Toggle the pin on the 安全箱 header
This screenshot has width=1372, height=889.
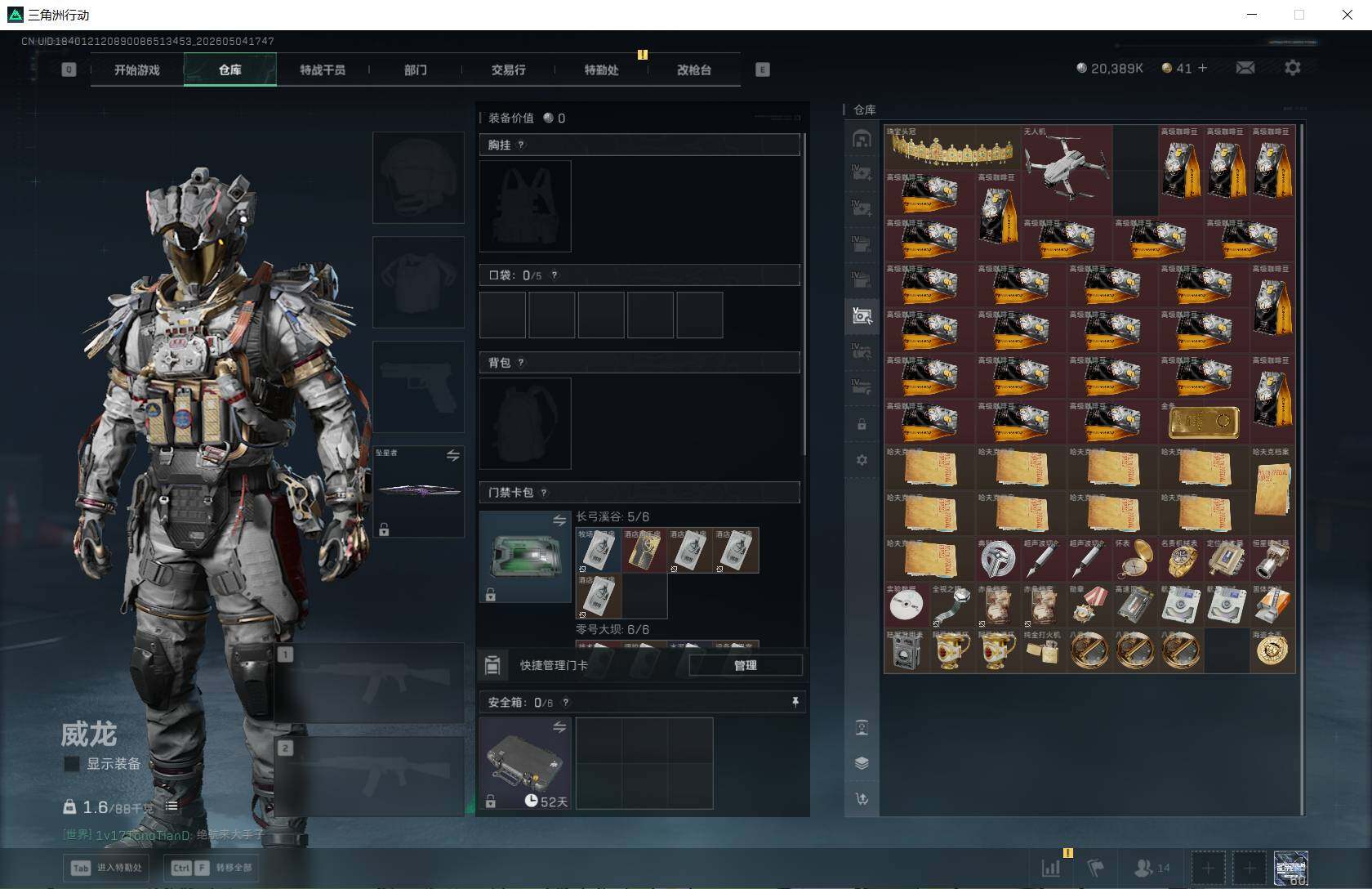pos(795,702)
